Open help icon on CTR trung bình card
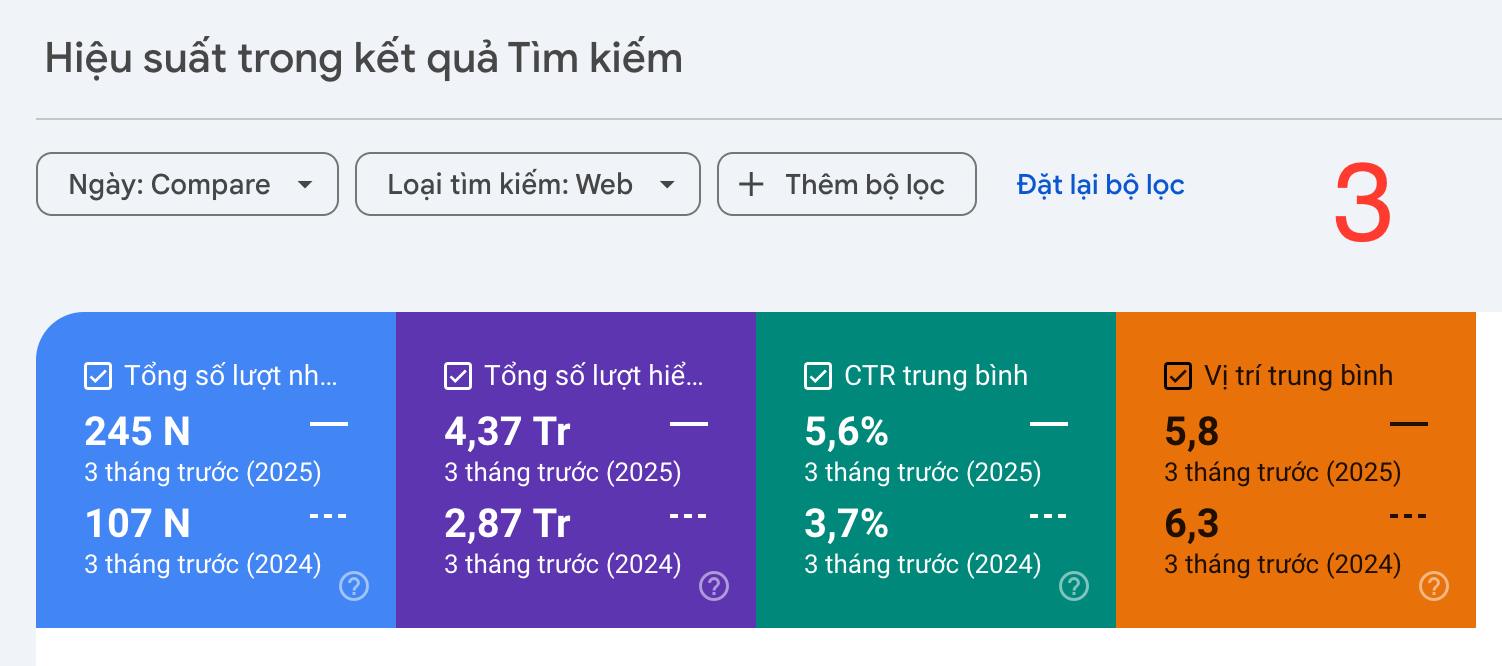 pyautogui.click(x=1074, y=586)
